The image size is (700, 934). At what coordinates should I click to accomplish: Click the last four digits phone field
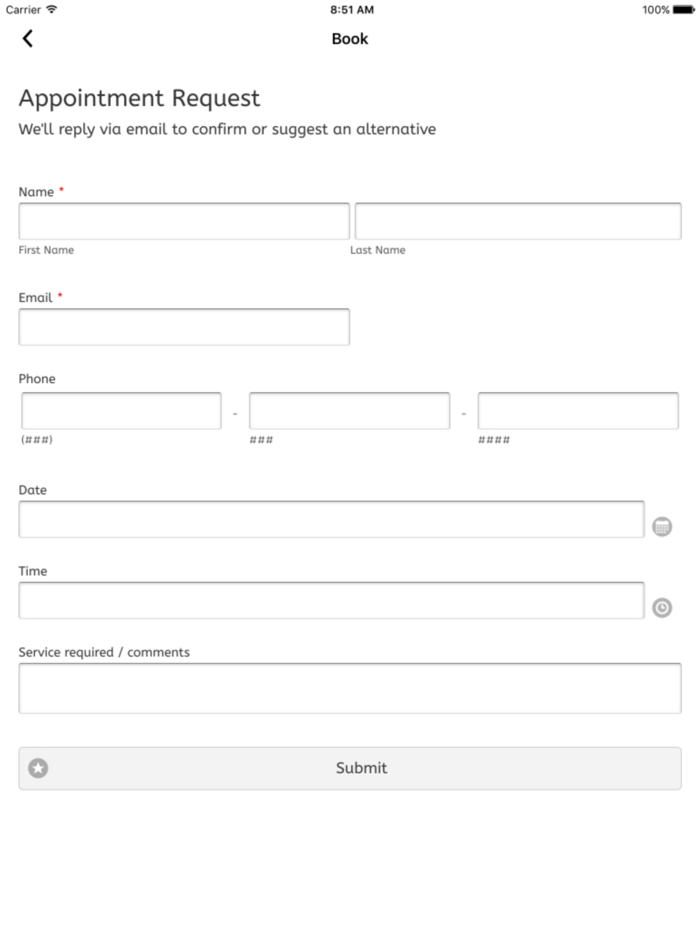pyautogui.click(x=578, y=411)
